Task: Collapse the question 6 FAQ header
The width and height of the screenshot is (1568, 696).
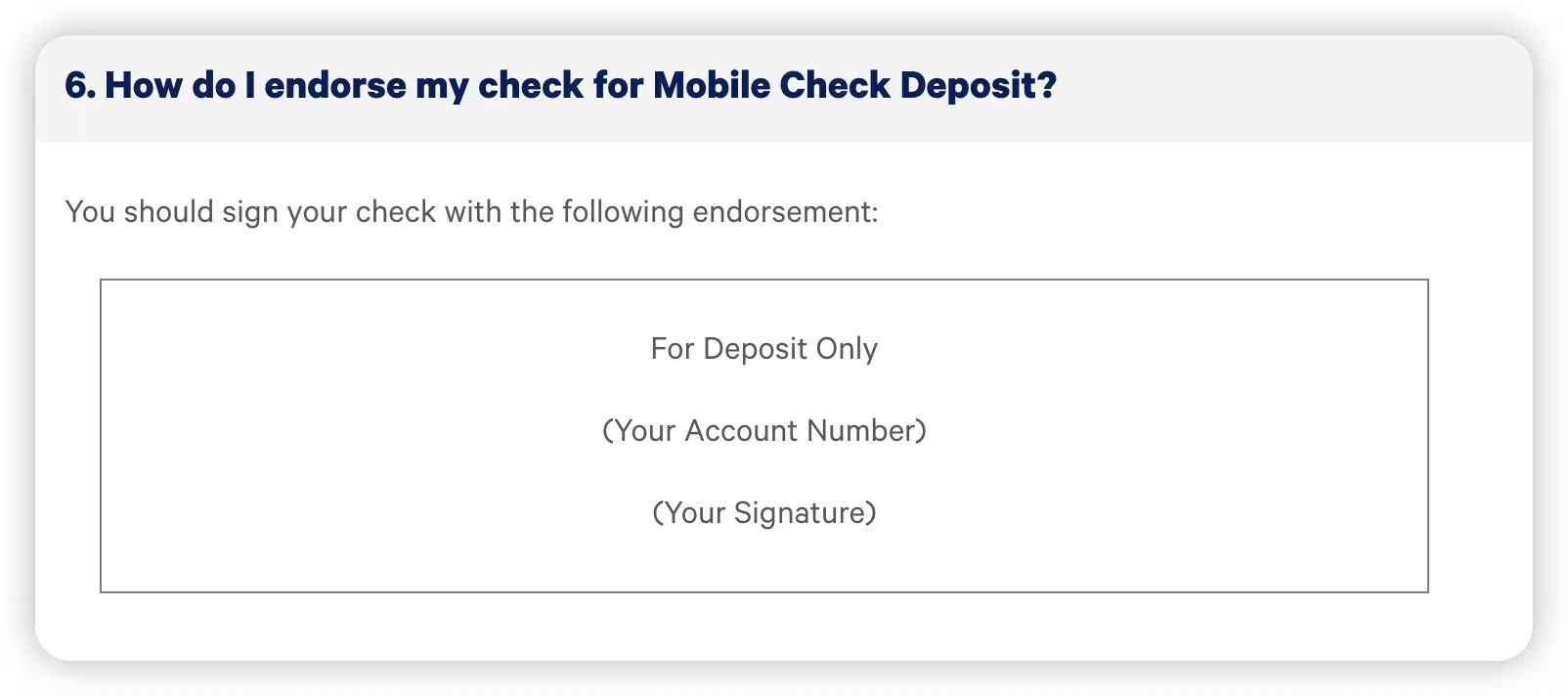Action: coord(784,88)
